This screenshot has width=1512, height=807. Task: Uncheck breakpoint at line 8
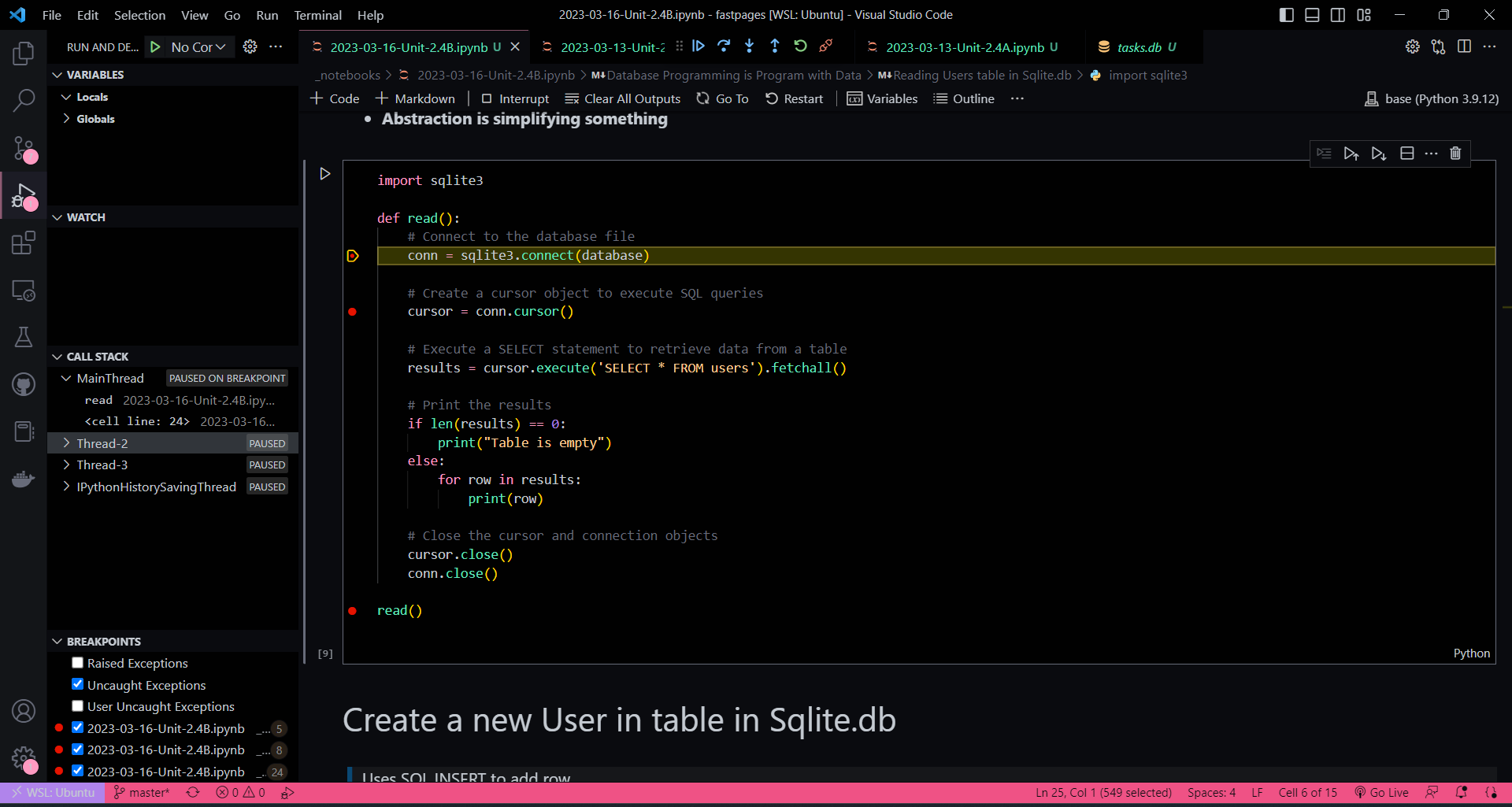(x=77, y=750)
